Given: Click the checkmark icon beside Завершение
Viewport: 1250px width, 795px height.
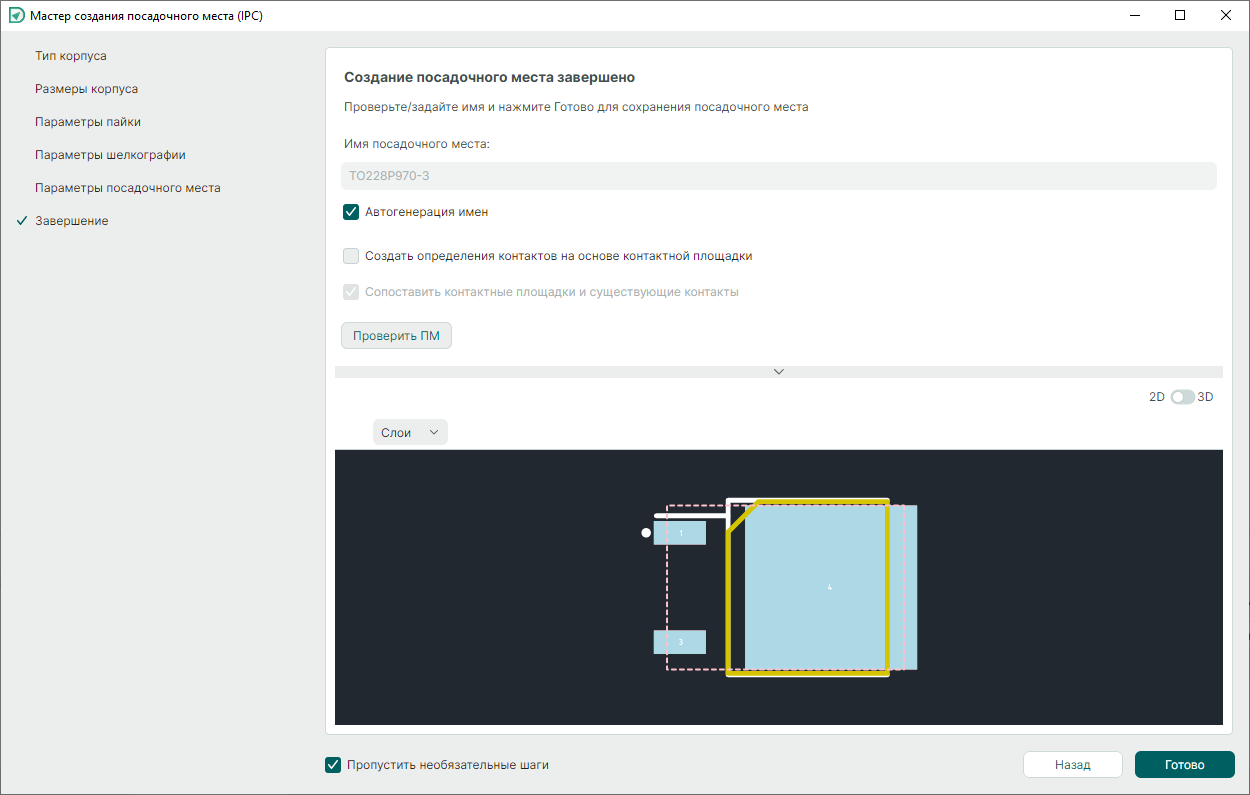Looking at the screenshot, I should (21, 221).
